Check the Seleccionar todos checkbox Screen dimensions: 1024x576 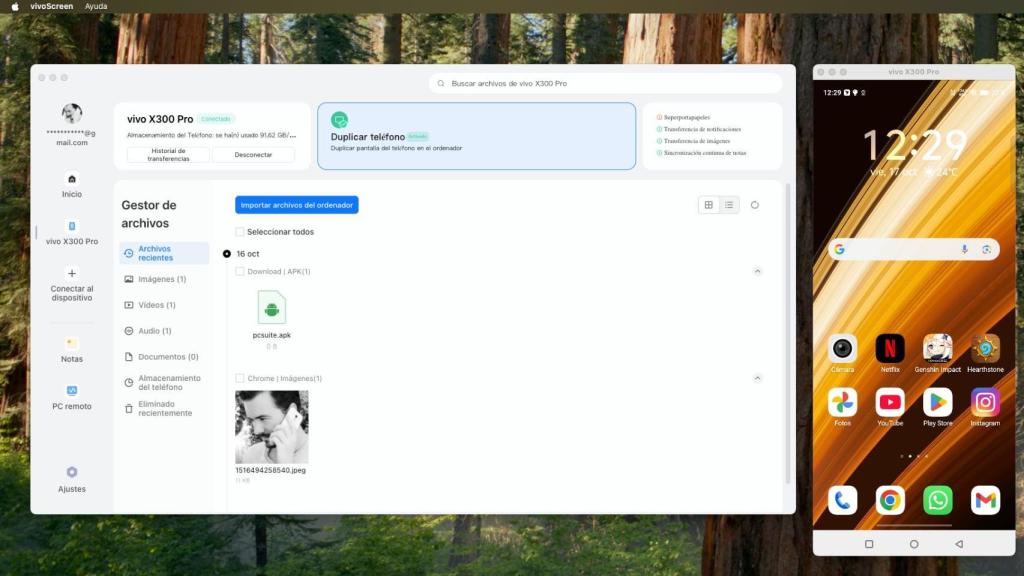(x=239, y=231)
